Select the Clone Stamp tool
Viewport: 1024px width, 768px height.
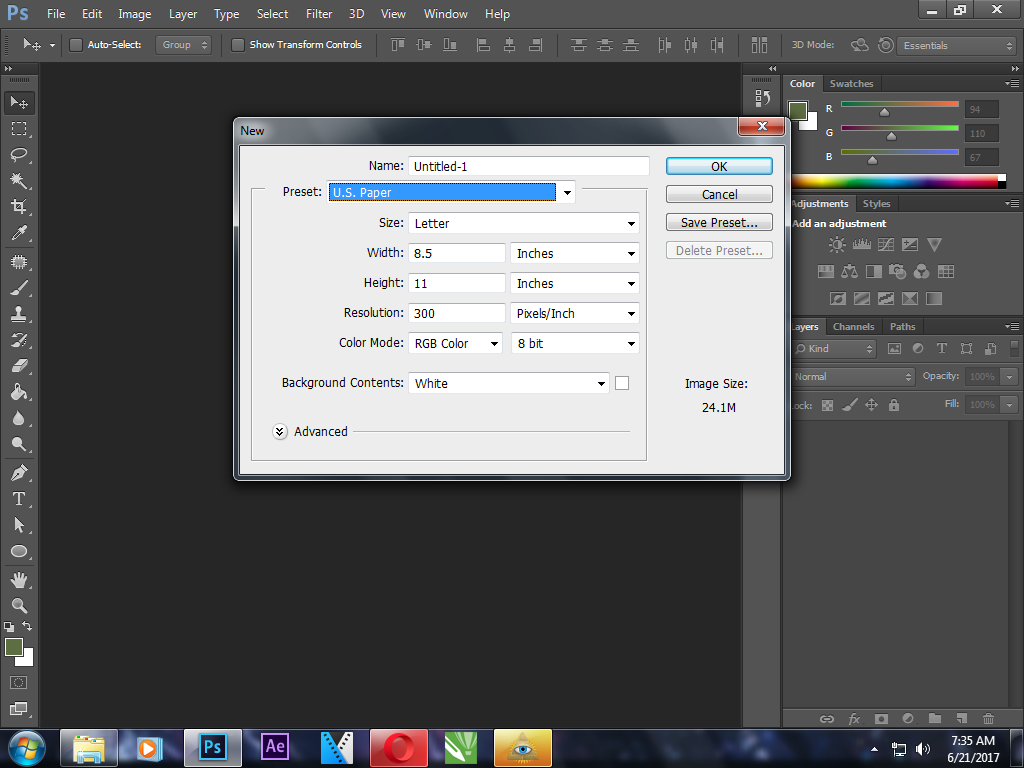click(x=19, y=314)
